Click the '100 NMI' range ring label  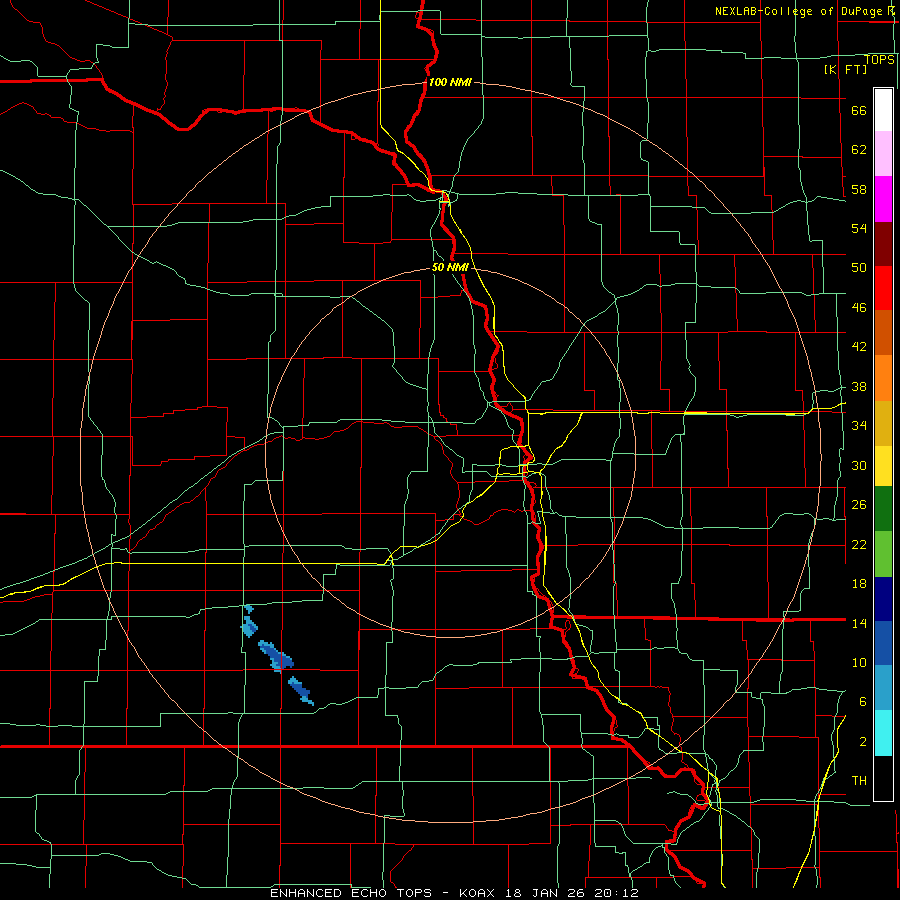450,83
